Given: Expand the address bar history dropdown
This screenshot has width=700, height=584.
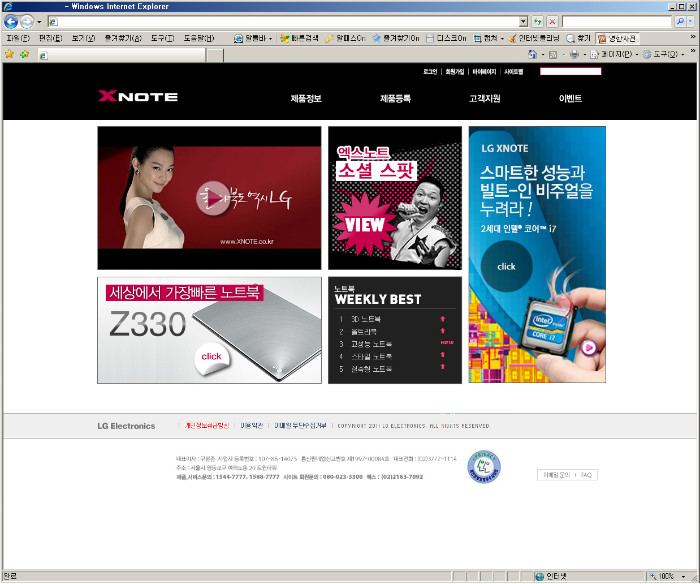Looking at the screenshot, I should tap(524, 21).
